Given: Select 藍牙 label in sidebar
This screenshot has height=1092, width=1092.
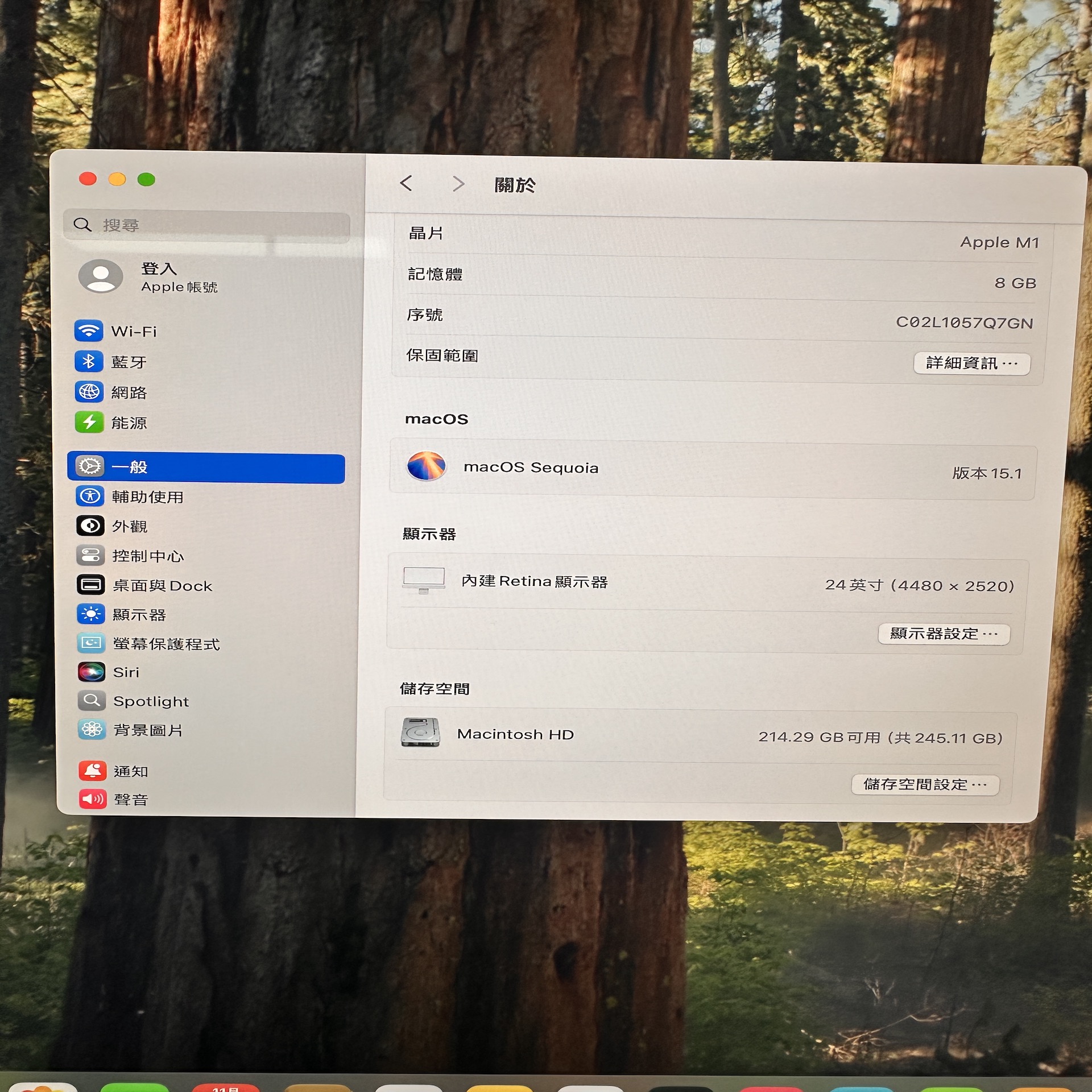Looking at the screenshot, I should tap(129, 362).
